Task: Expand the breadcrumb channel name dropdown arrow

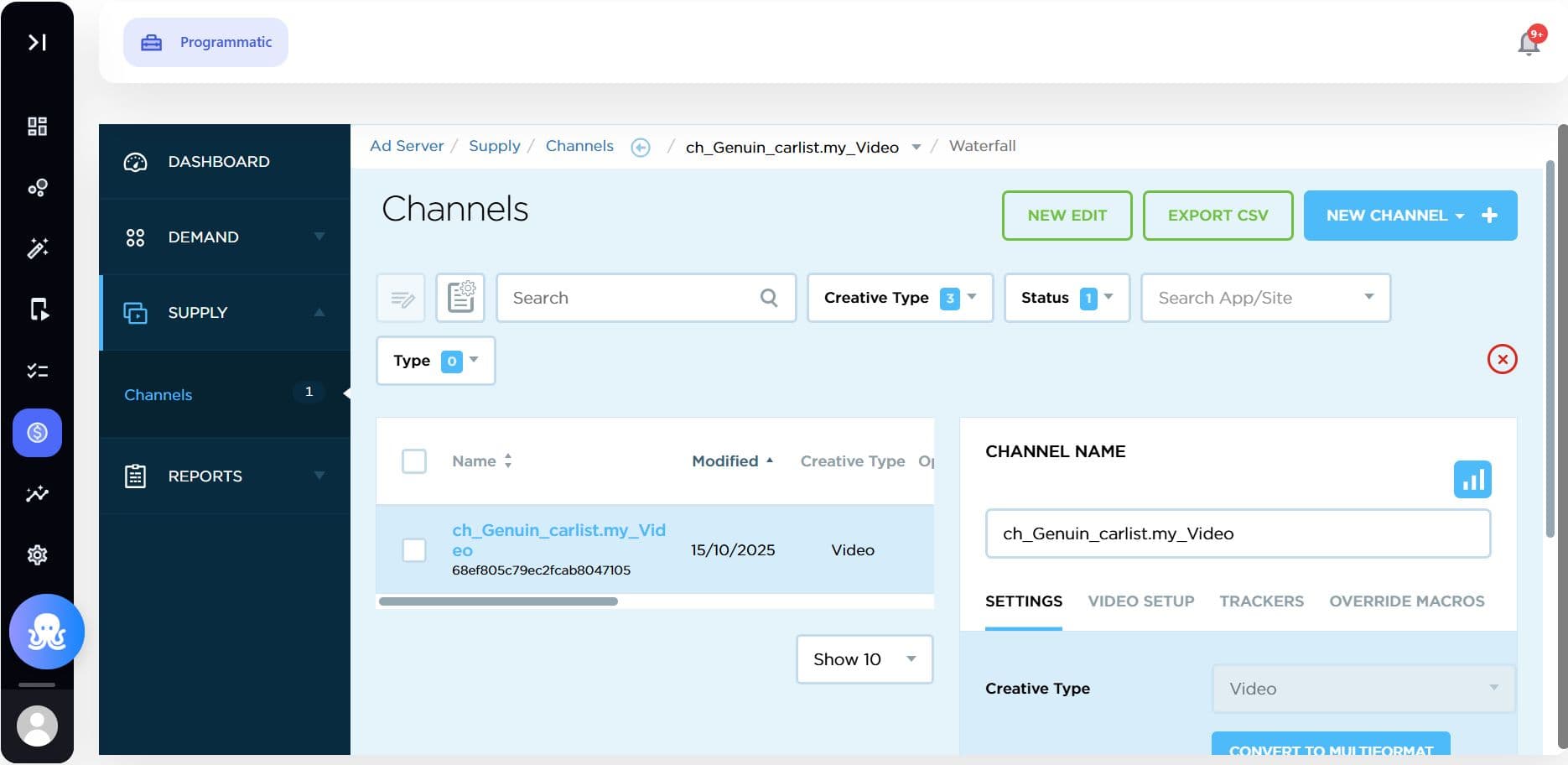Action: click(916, 148)
